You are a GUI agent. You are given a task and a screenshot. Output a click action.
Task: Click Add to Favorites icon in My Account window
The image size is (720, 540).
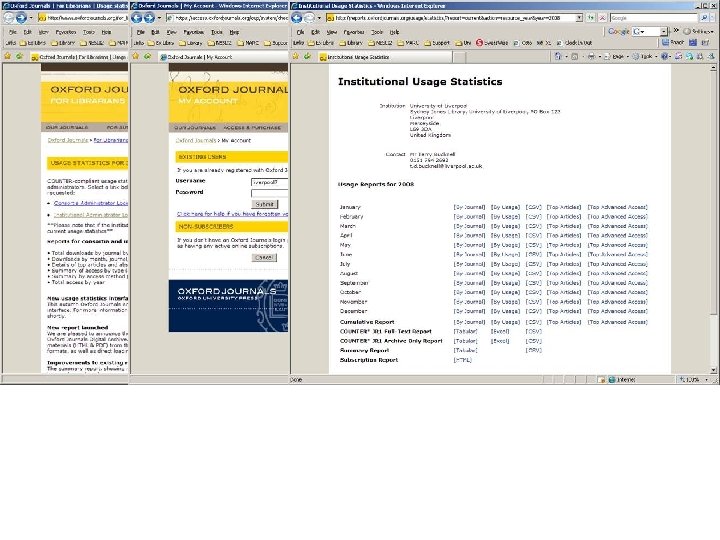coord(147,56)
